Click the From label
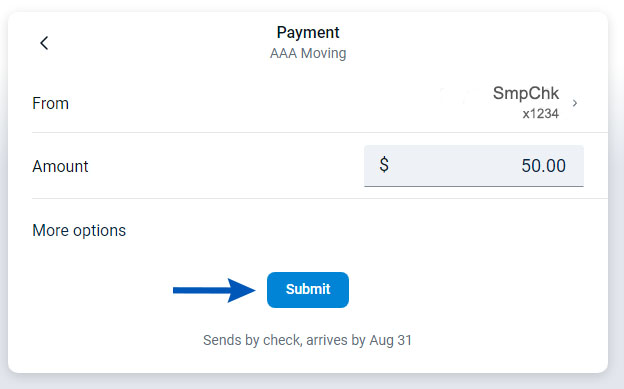The width and height of the screenshot is (624, 389). [51, 104]
